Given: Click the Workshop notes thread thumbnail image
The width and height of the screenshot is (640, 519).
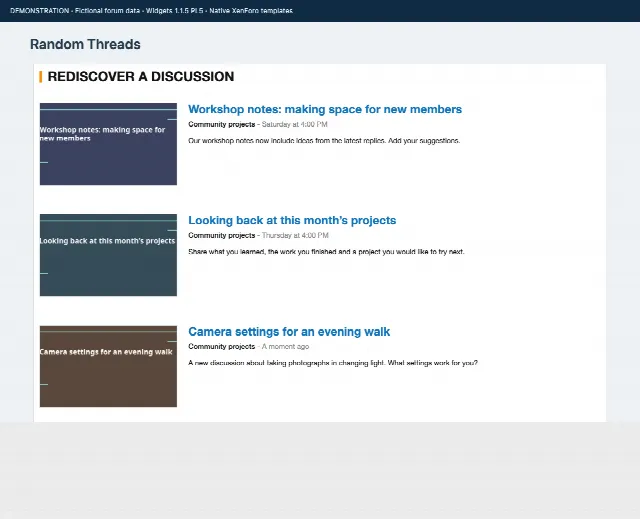Looking at the screenshot, I should (x=108, y=144).
